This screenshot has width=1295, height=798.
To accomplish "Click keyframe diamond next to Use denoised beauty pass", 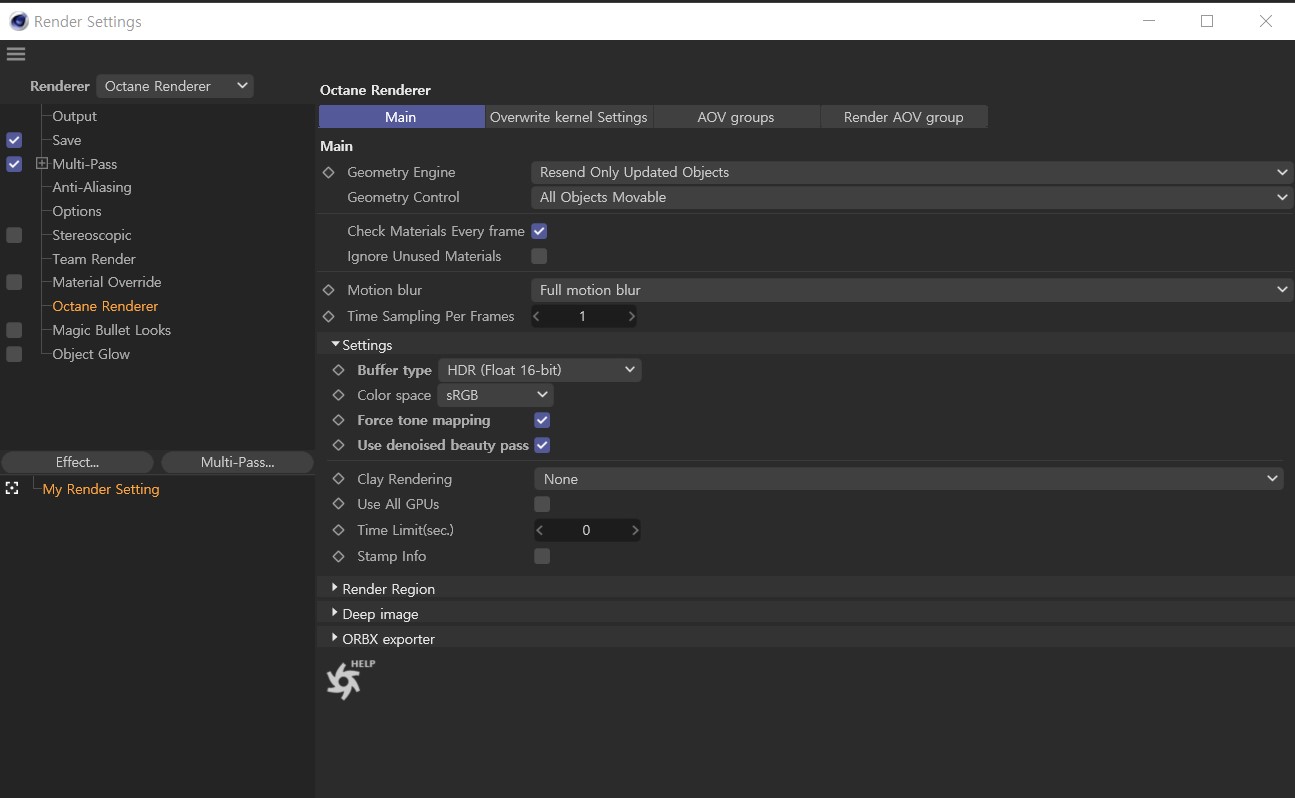I will (339, 445).
